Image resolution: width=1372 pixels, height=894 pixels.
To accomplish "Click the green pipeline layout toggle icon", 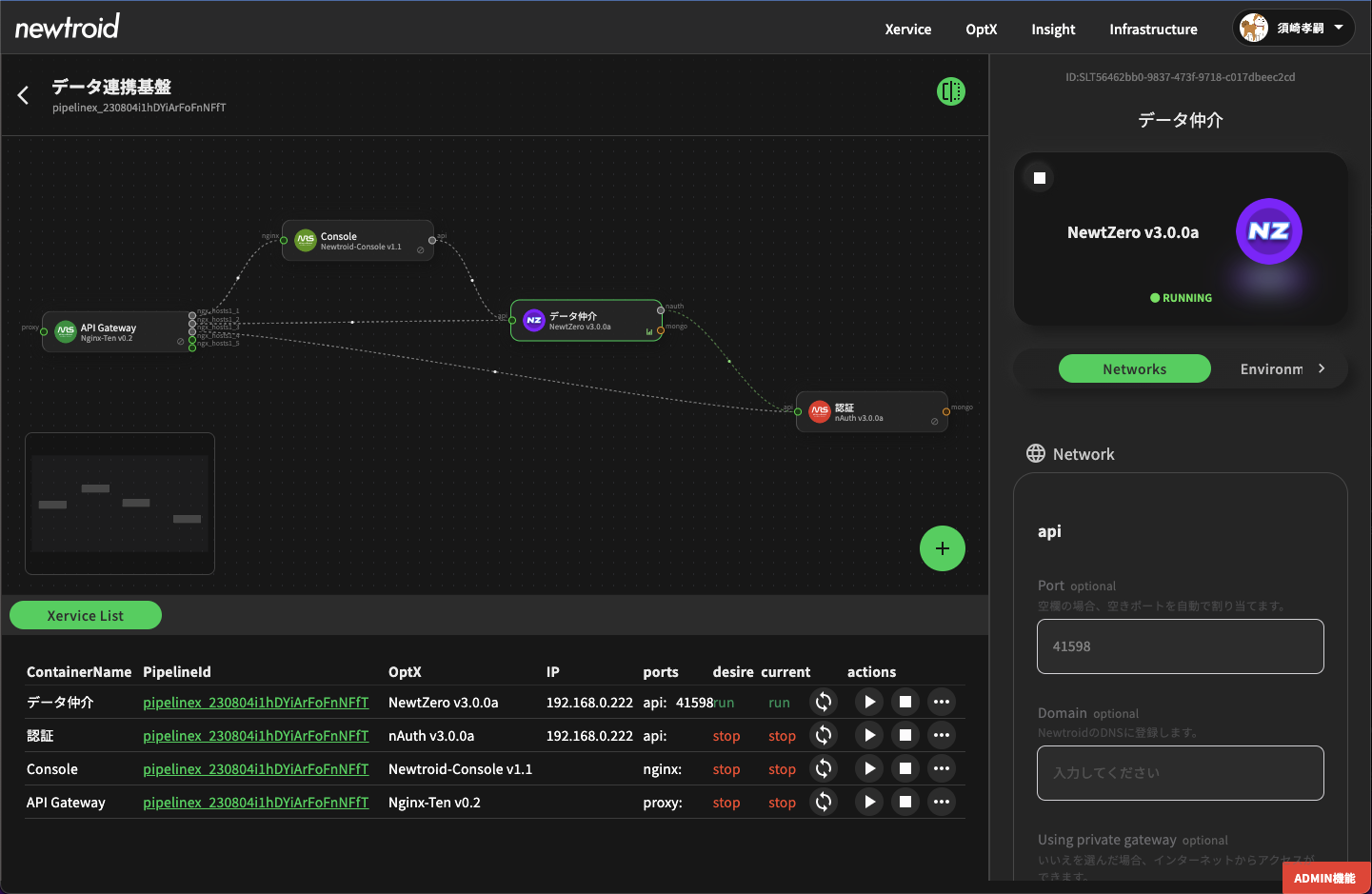I will click(950, 91).
